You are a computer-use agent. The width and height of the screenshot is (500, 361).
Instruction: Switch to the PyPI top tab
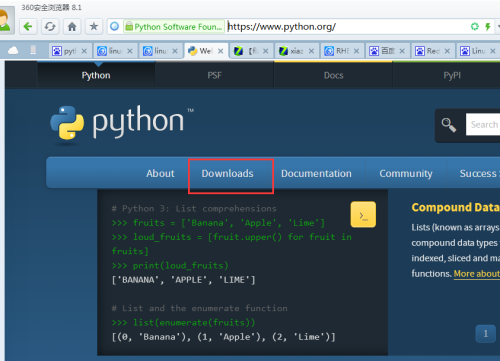point(452,75)
